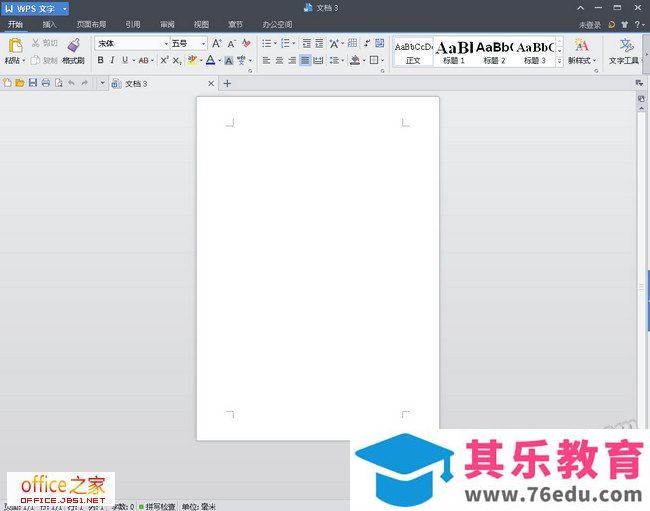Align text right
The height and width of the screenshot is (511, 650).
pyautogui.click(x=292, y=61)
